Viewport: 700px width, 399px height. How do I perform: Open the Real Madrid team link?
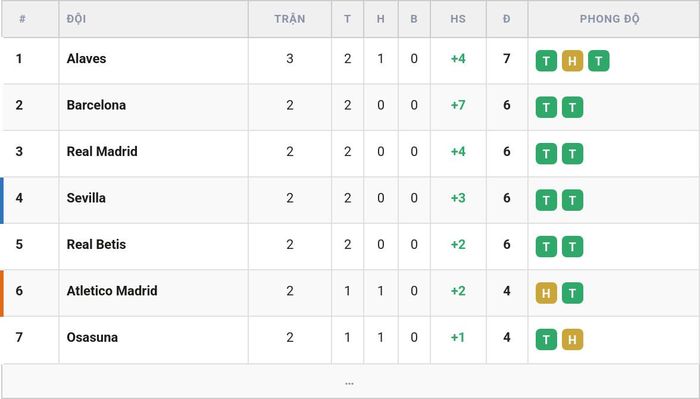(102, 151)
